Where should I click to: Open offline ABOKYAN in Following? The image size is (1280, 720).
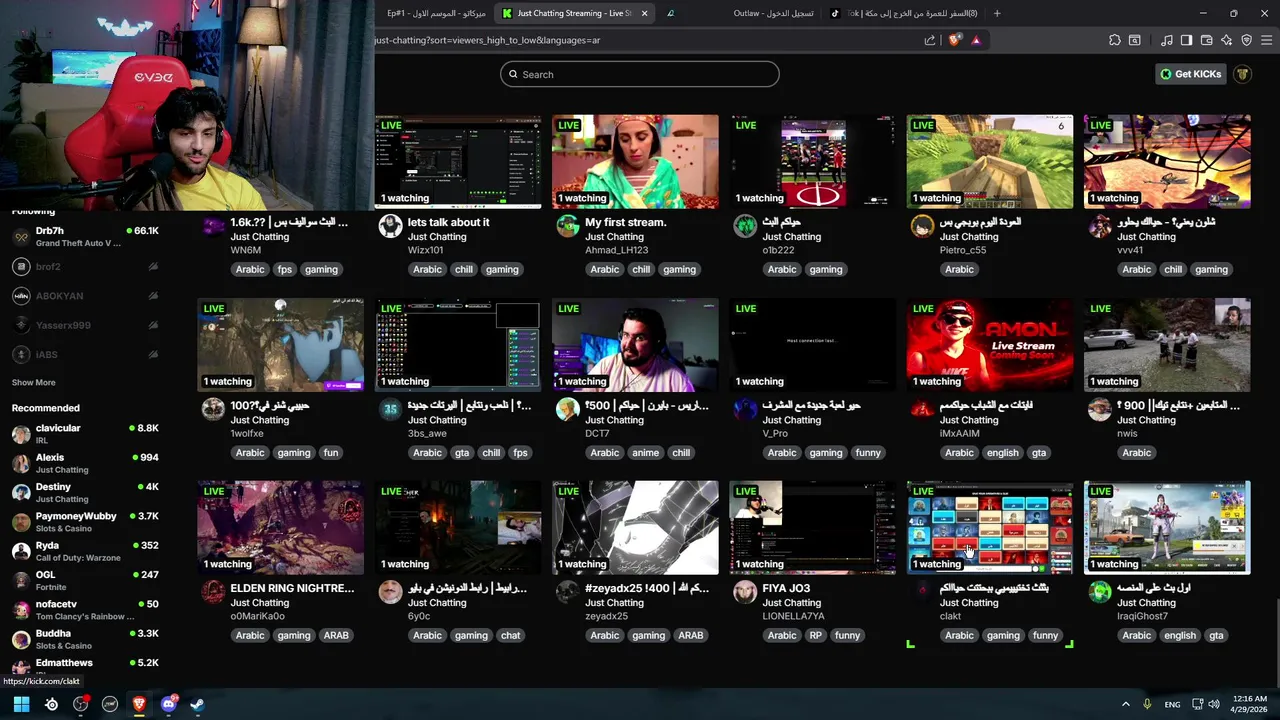(x=85, y=296)
